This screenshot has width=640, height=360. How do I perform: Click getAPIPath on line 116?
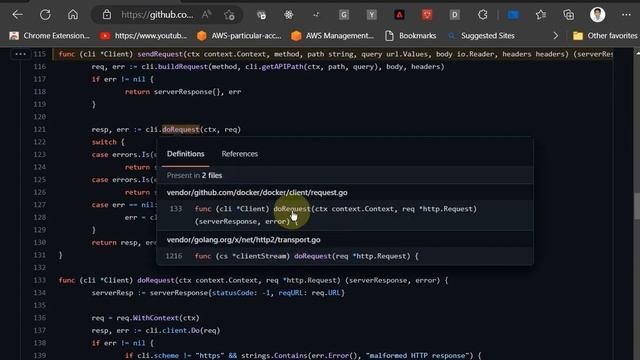(x=282, y=67)
